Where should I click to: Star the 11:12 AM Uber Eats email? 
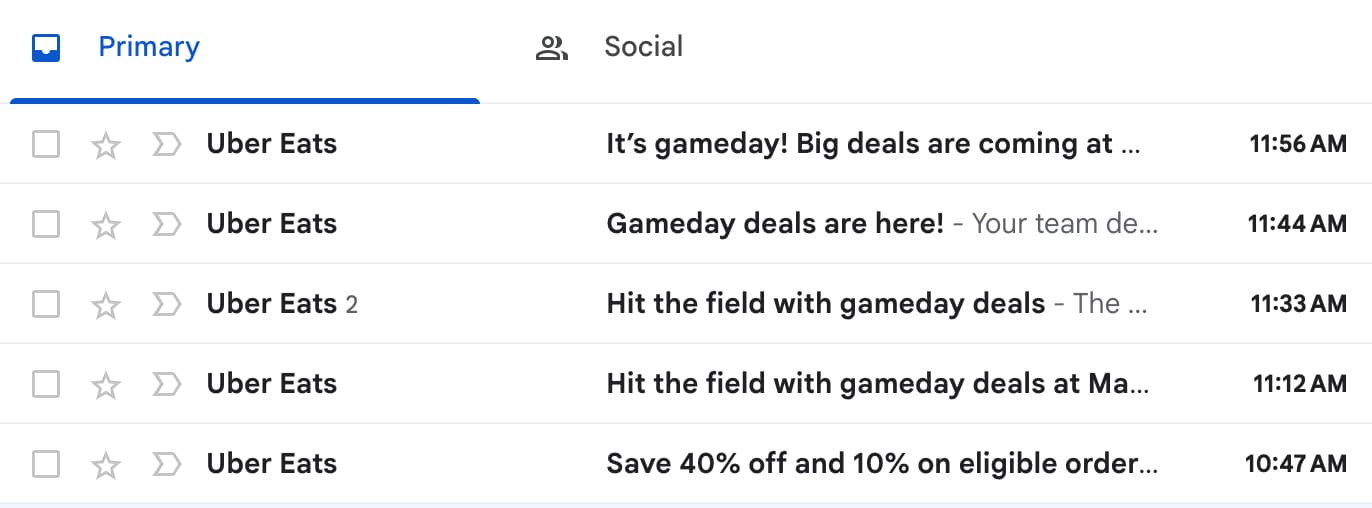106,385
